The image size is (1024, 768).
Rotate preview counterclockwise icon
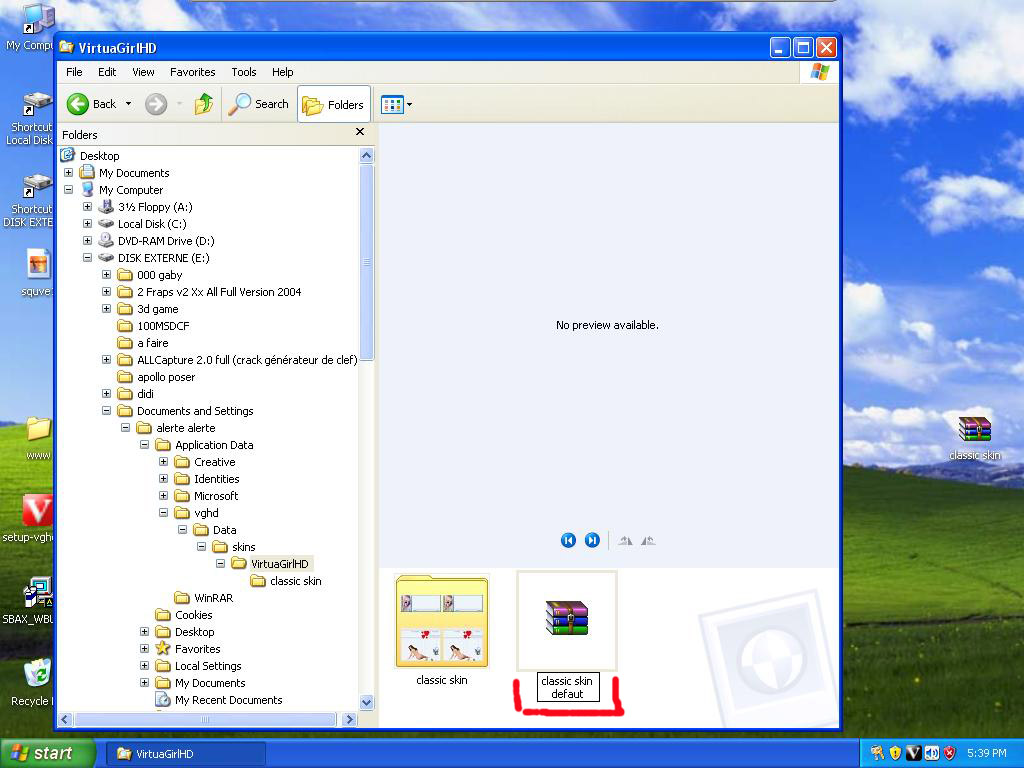point(648,540)
